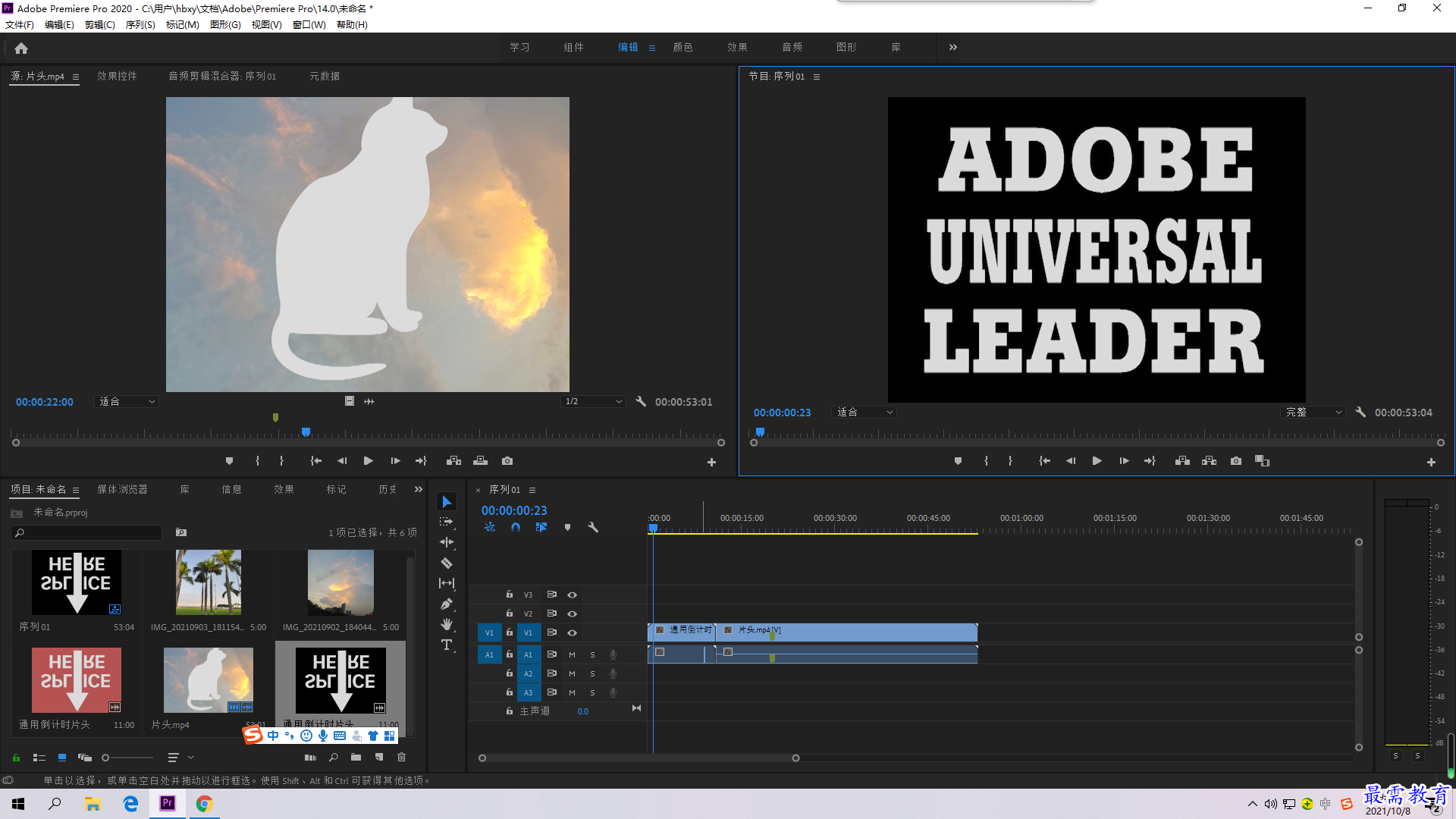Open sort icons dropdown in Project panel
Viewport: 1456px width, 819px height.
180,757
